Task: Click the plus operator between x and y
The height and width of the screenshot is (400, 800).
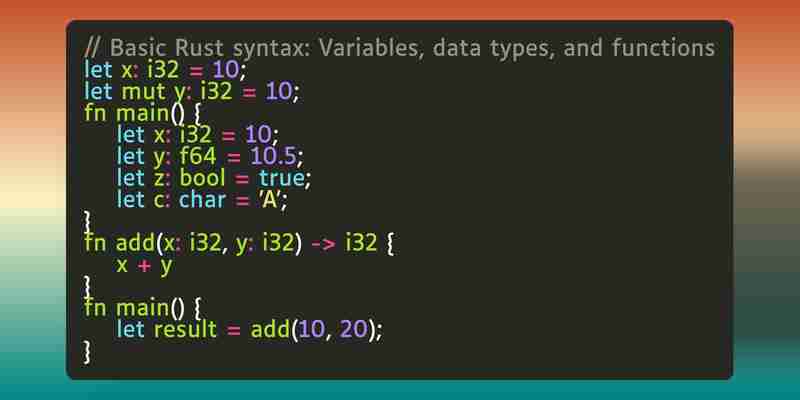Action: 144,266
